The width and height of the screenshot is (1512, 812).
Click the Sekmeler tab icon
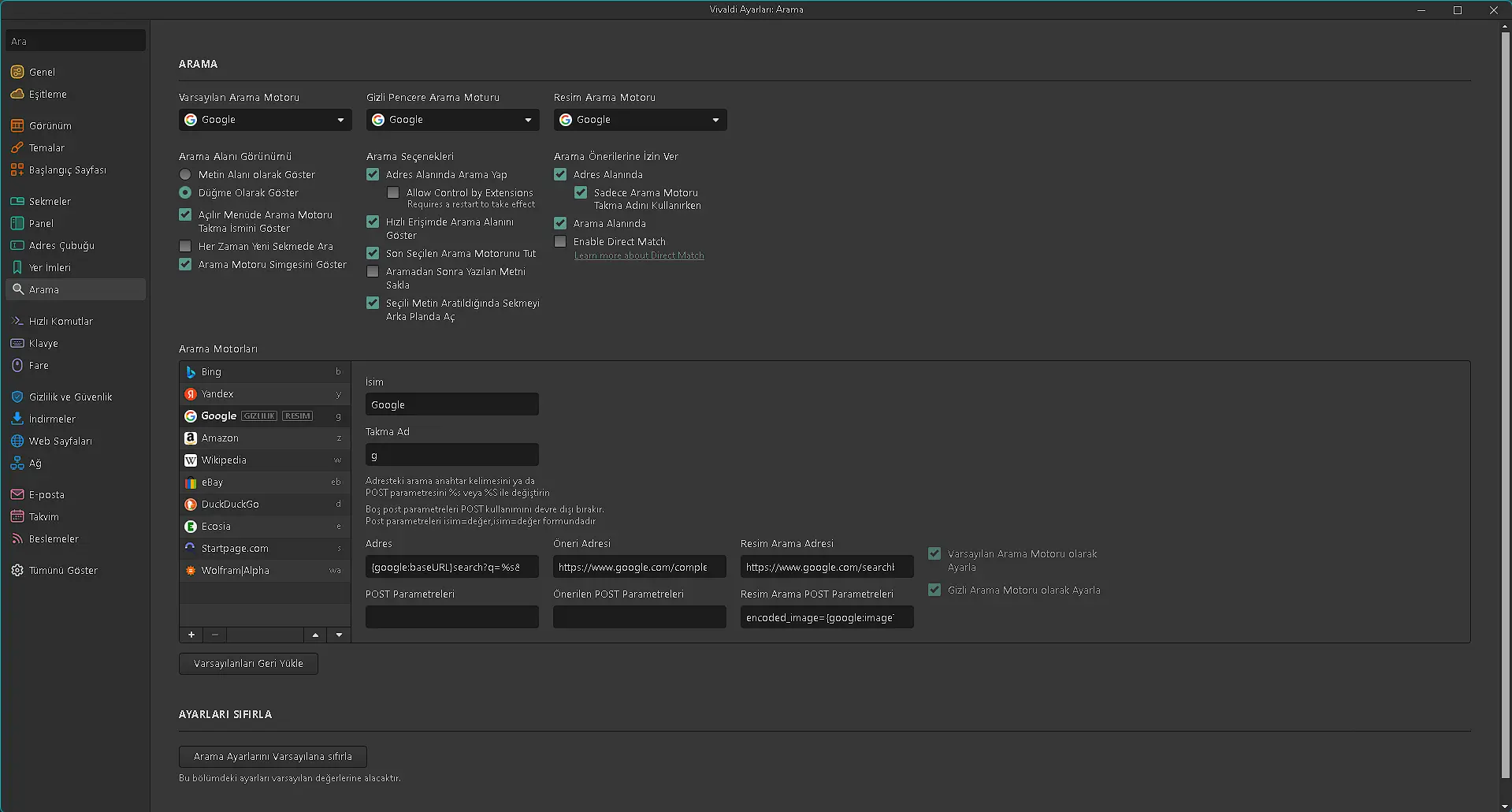(17, 201)
